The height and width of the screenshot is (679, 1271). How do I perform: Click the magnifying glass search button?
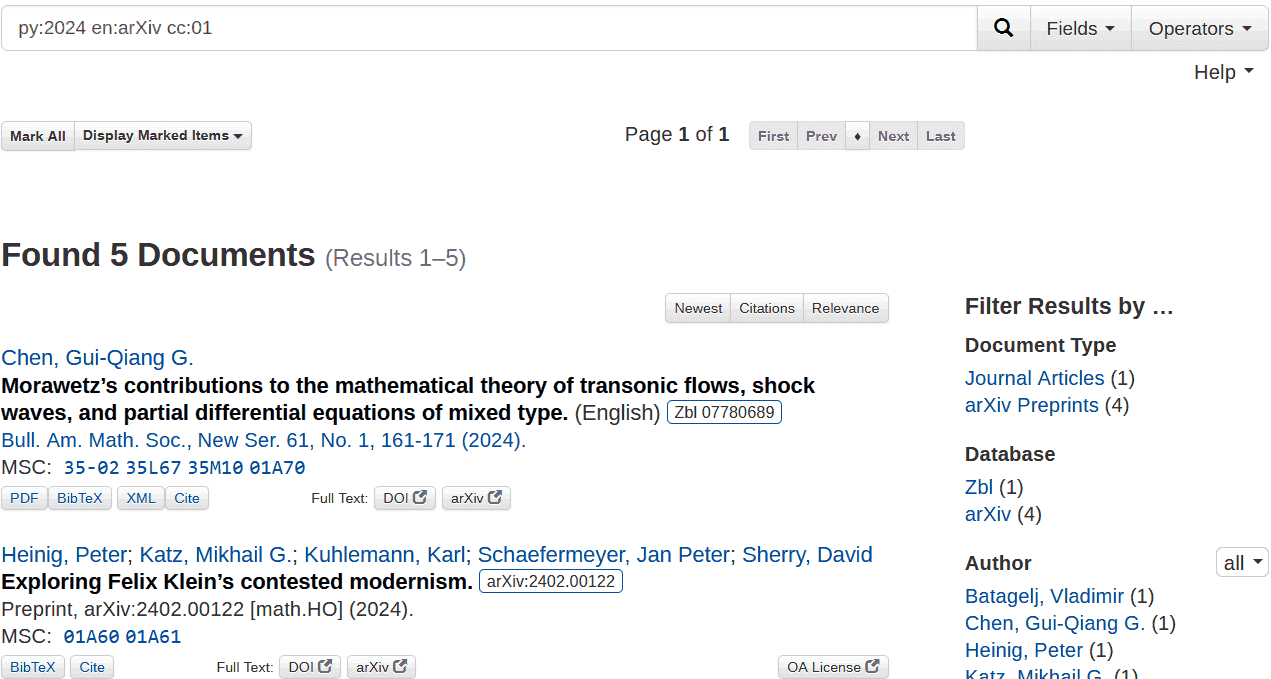pyautogui.click(x=1003, y=28)
